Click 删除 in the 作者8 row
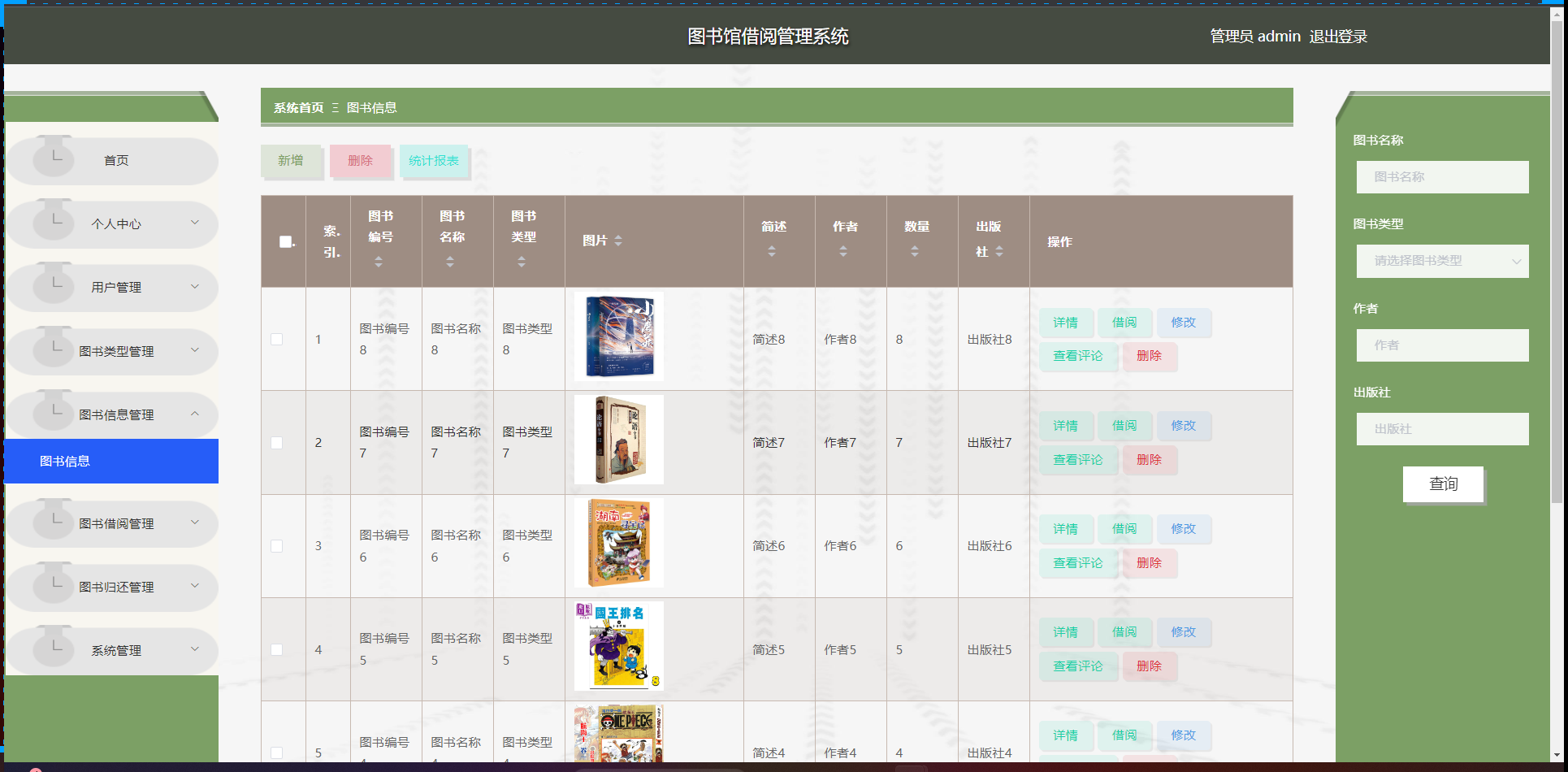Screen dimensions: 1568x772 (x=1149, y=356)
